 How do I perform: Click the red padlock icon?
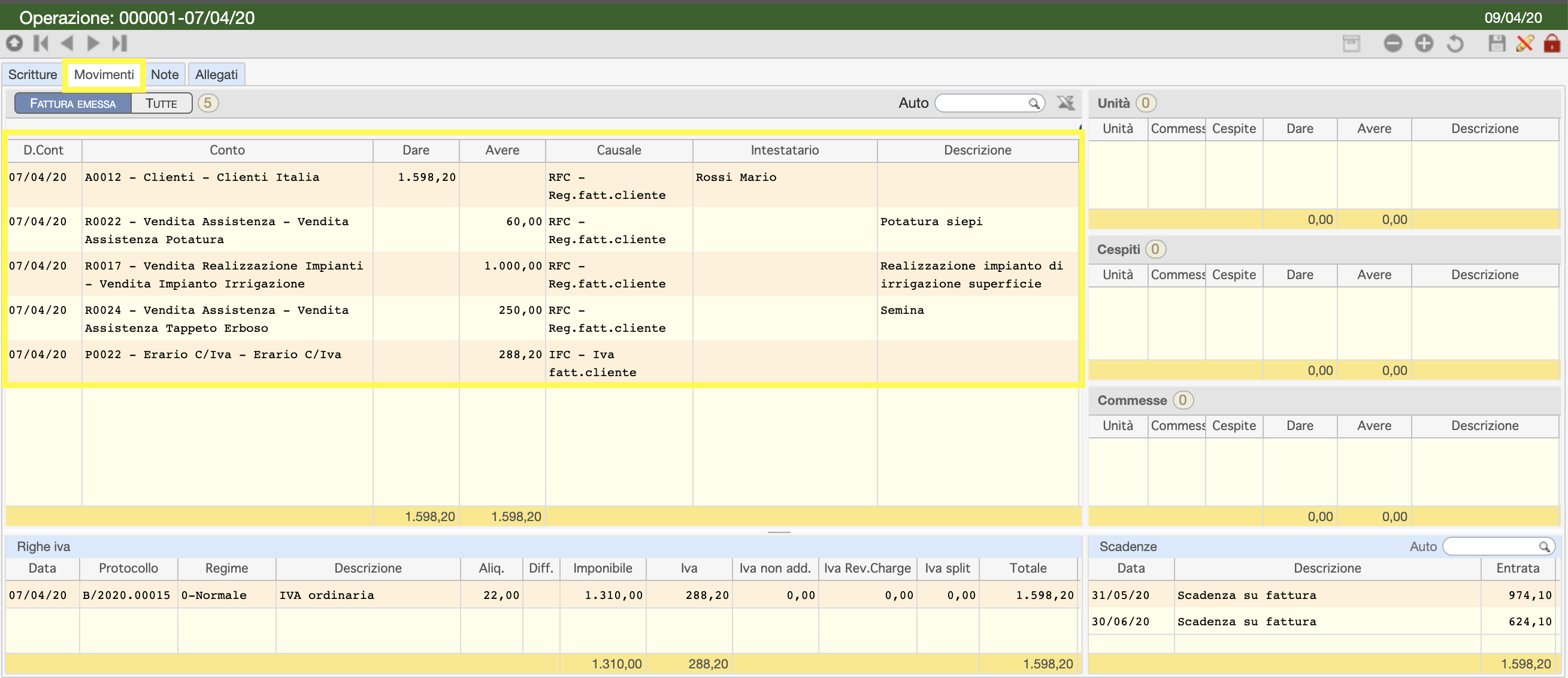pyautogui.click(x=1552, y=43)
